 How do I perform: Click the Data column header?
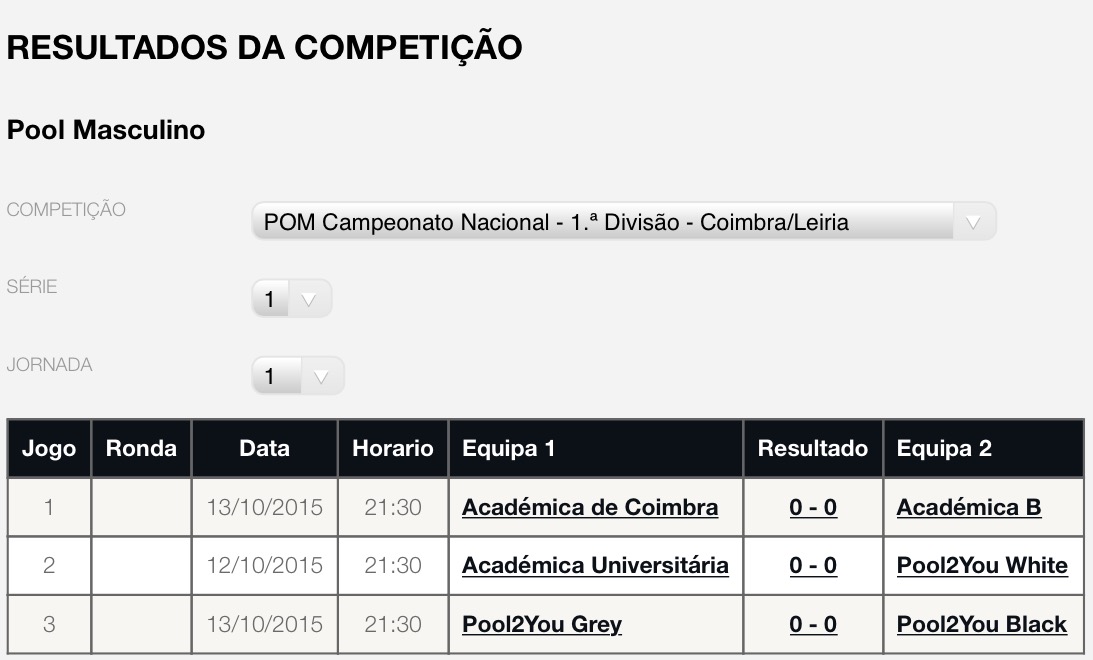point(264,448)
